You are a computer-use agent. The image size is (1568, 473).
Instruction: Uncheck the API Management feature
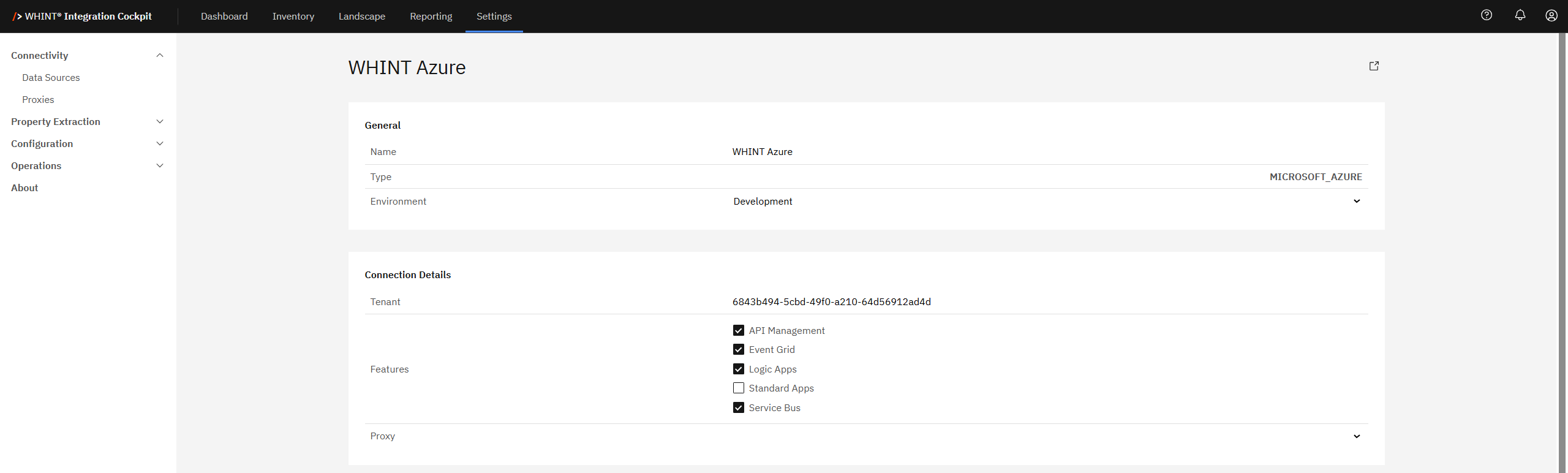click(x=739, y=330)
